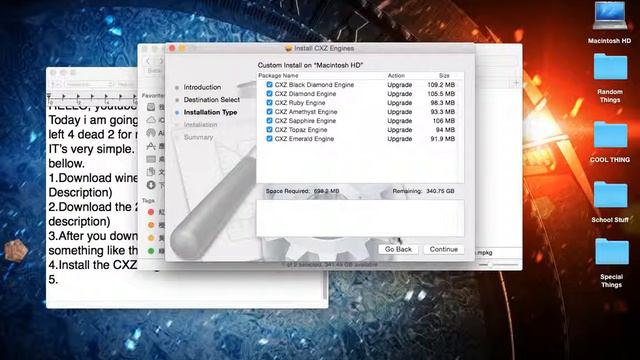Click the Continue button in installer
640x360 pixels.
coord(444,249)
